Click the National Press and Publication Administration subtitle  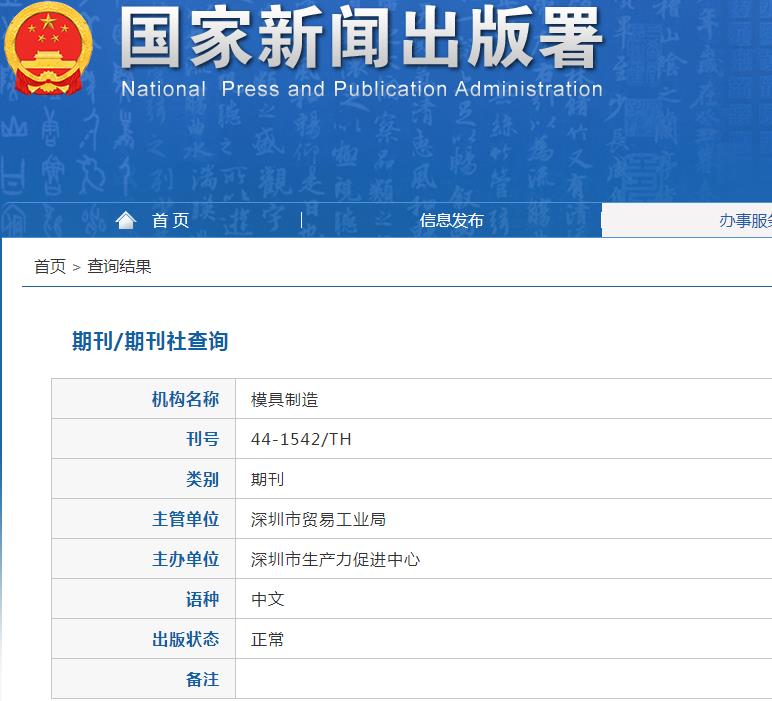pos(361,89)
